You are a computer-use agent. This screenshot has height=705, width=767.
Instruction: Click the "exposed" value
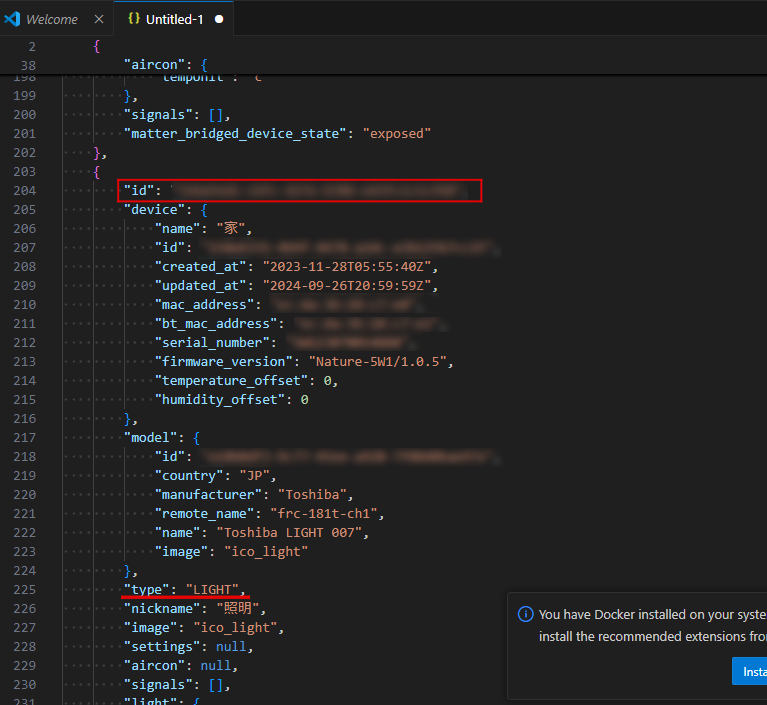(x=397, y=134)
